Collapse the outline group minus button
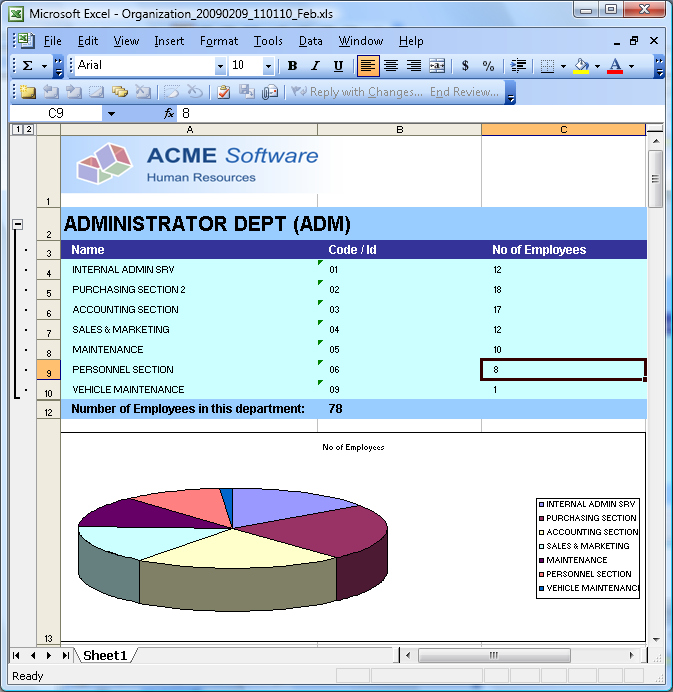 (x=17, y=225)
